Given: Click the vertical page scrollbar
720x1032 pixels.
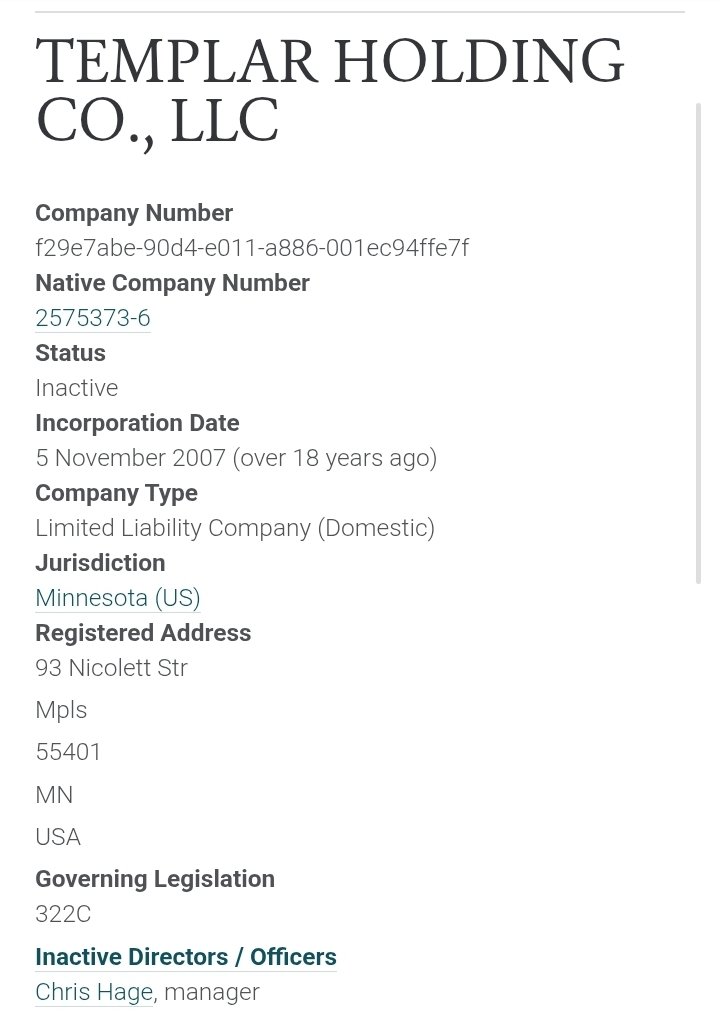Looking at the screenshot, I should click(x=699, y=340).
